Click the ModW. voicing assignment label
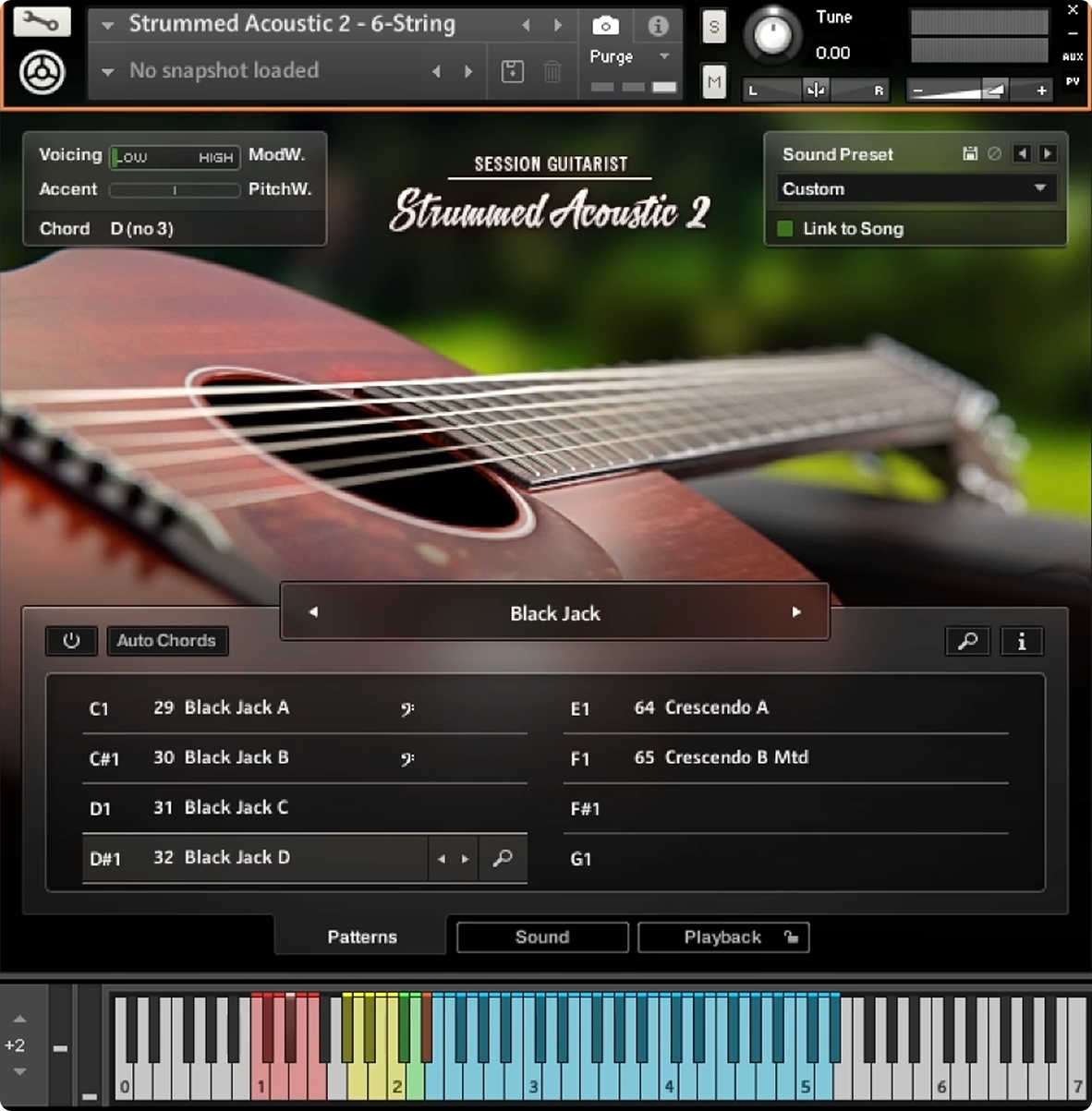The width and height of the screenshot is (1092, 1111). (276, 154)
